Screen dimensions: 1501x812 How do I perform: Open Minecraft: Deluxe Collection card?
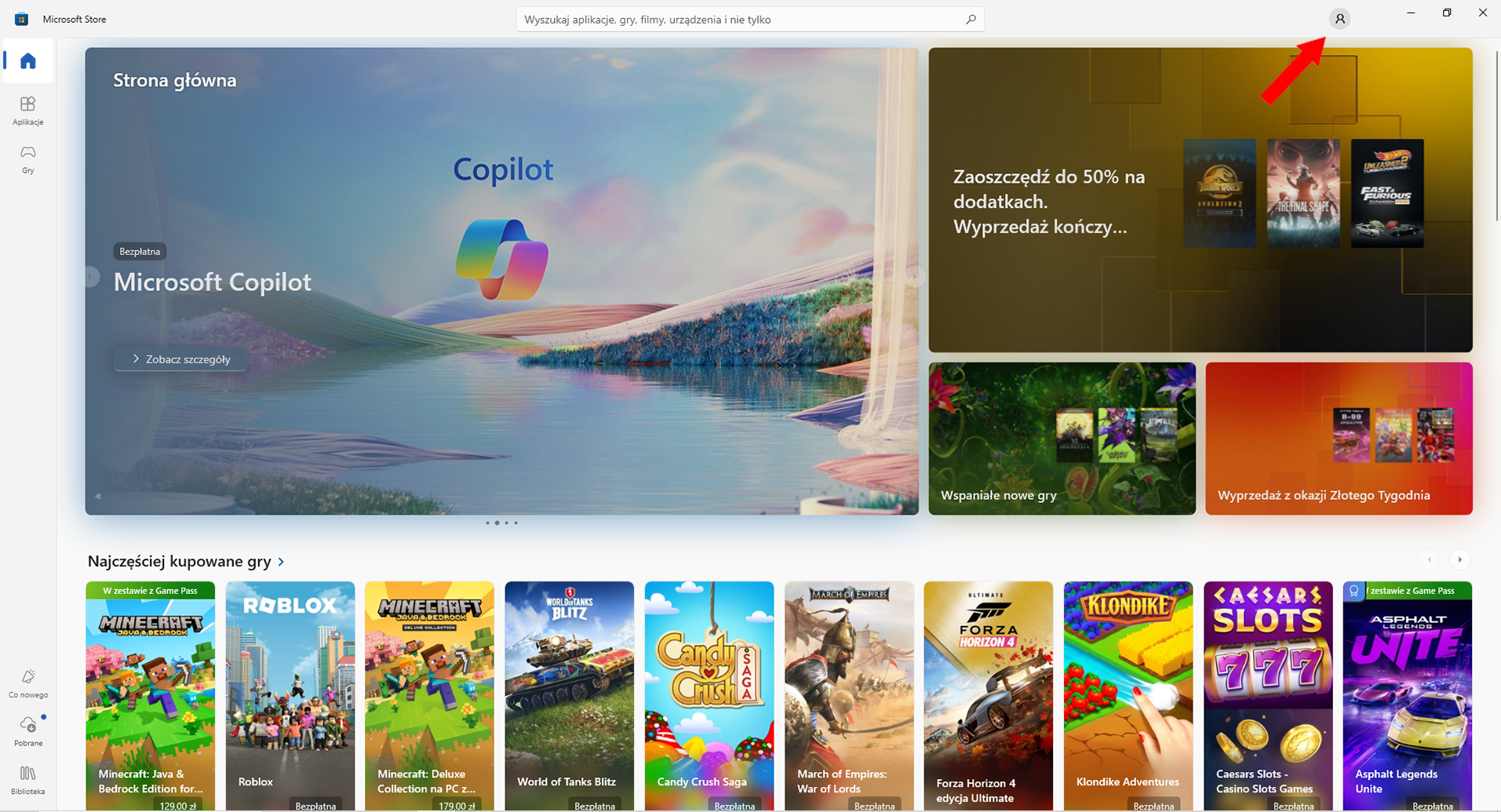point(430,697)
